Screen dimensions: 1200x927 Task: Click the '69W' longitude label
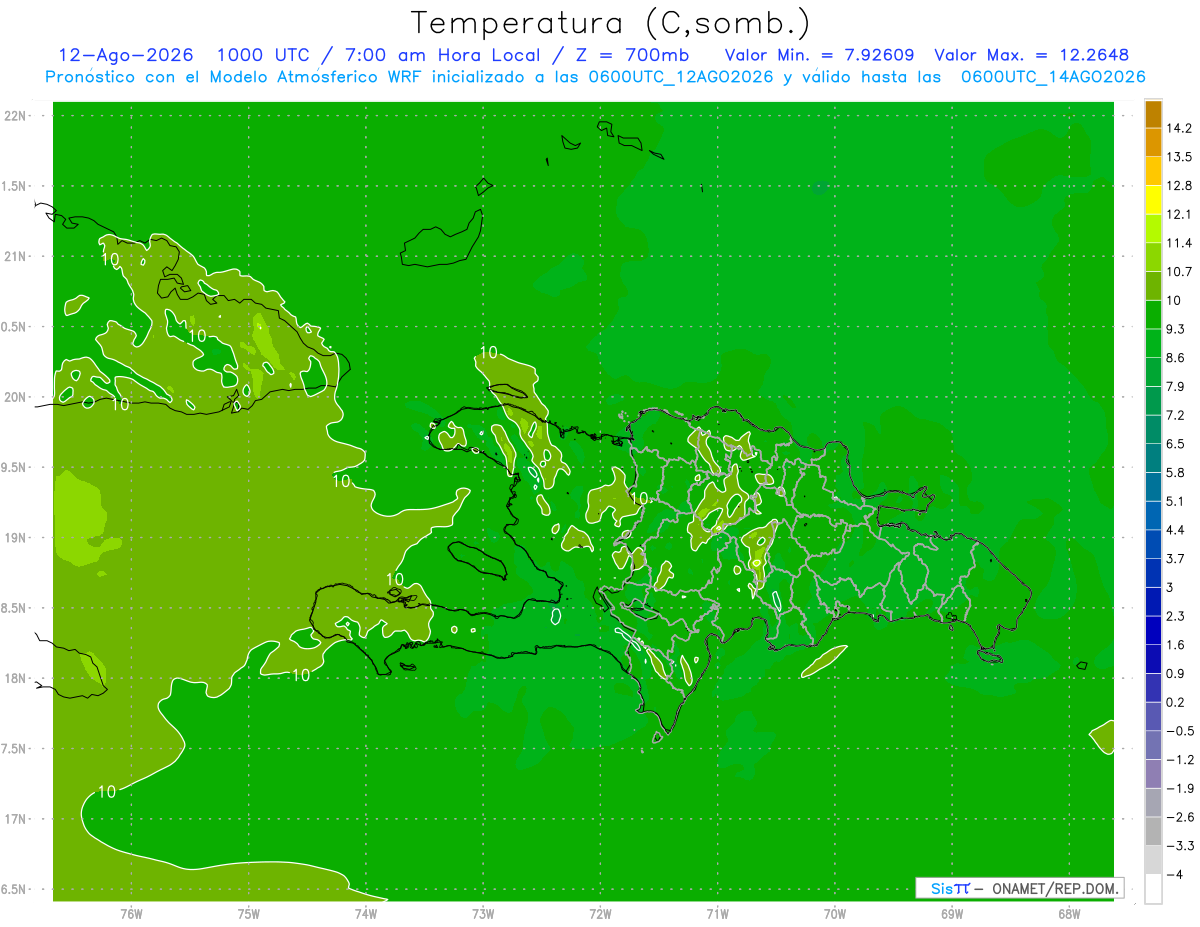[952, 912]
